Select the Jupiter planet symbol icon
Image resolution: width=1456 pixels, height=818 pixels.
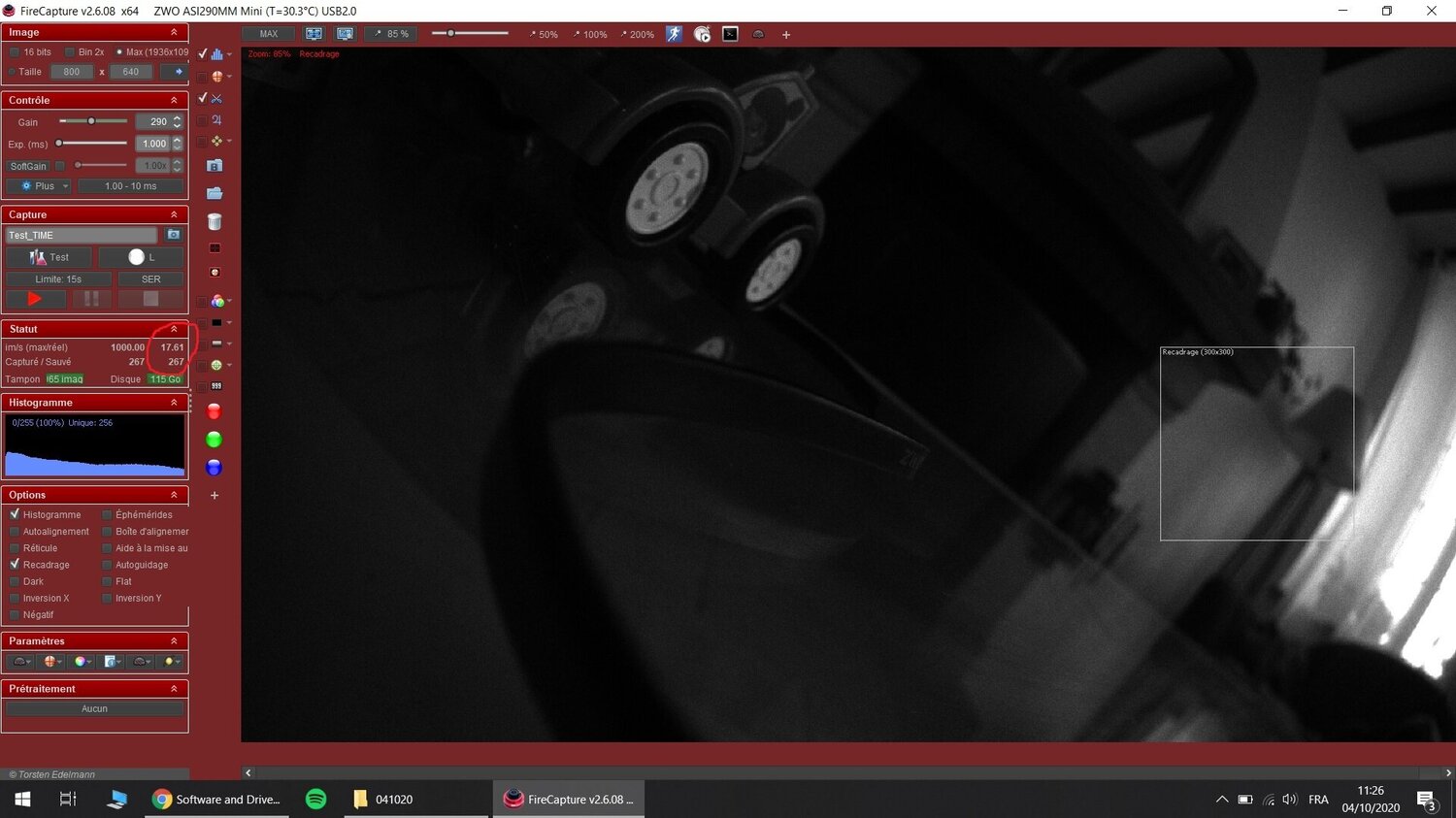click(x=216, y=120)
